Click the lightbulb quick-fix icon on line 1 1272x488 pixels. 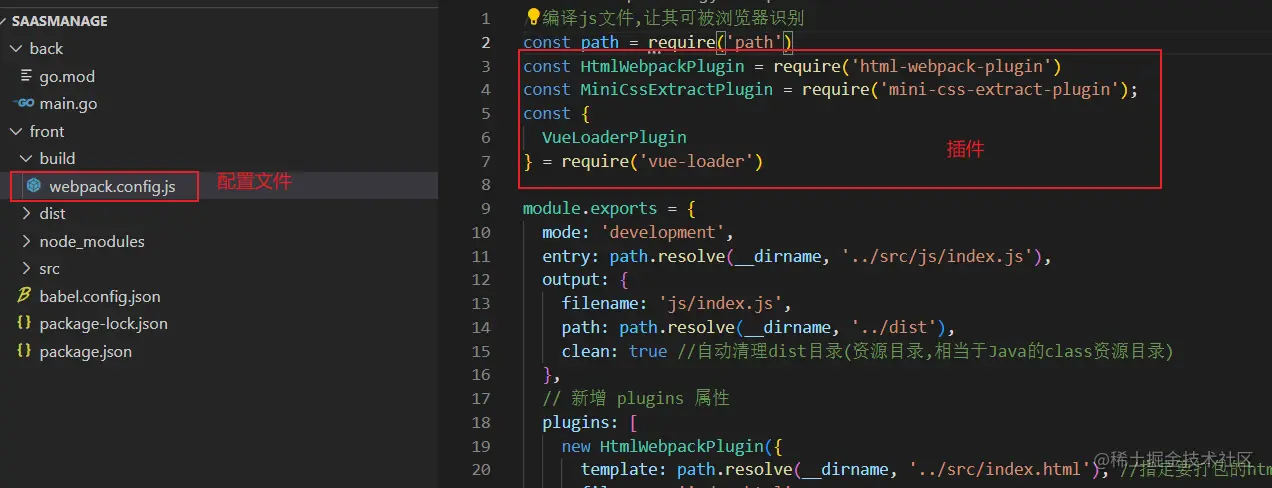pos(533,17)
